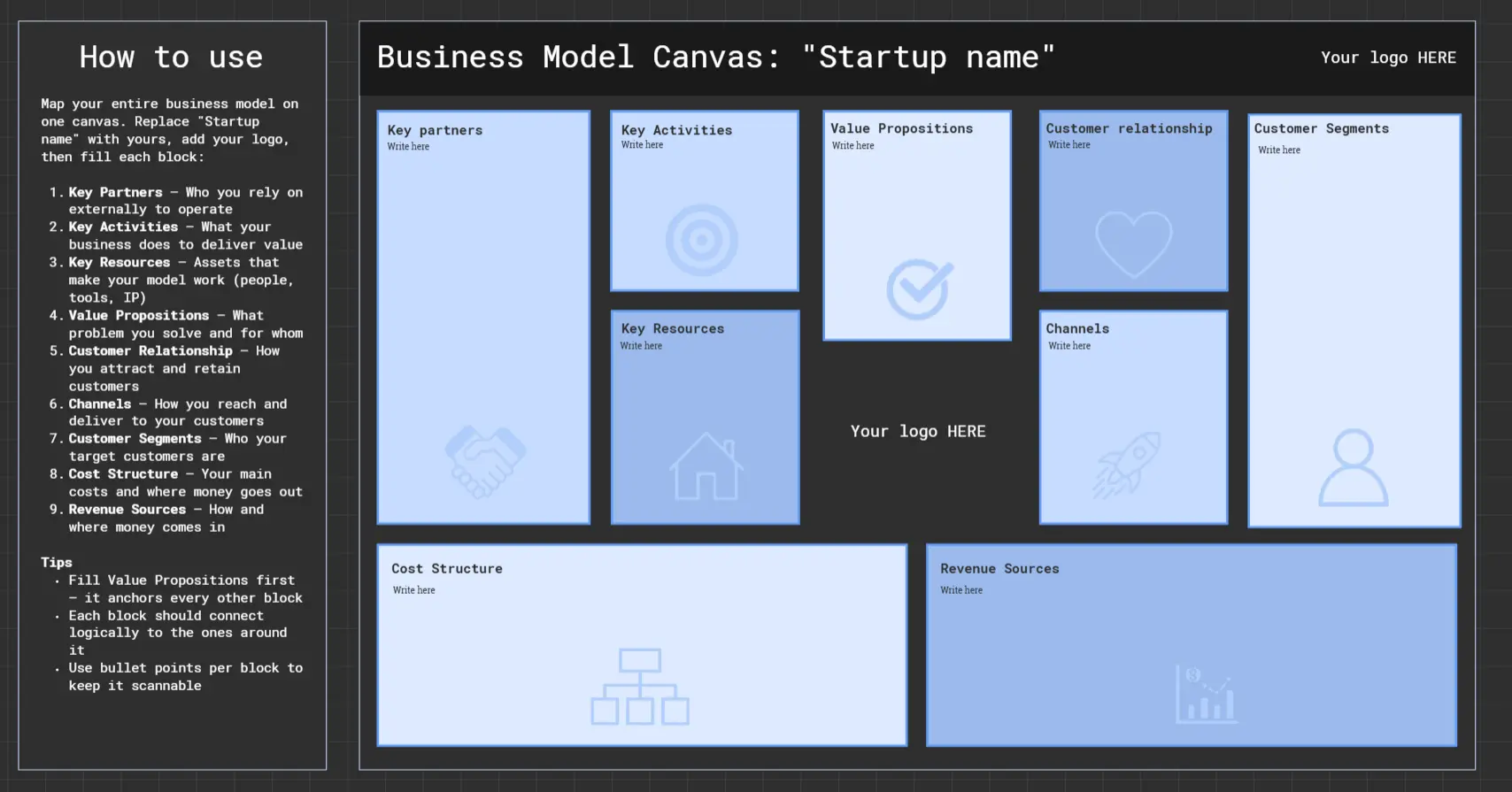Click 'Write here' under Cost Structure

(414, 590)
